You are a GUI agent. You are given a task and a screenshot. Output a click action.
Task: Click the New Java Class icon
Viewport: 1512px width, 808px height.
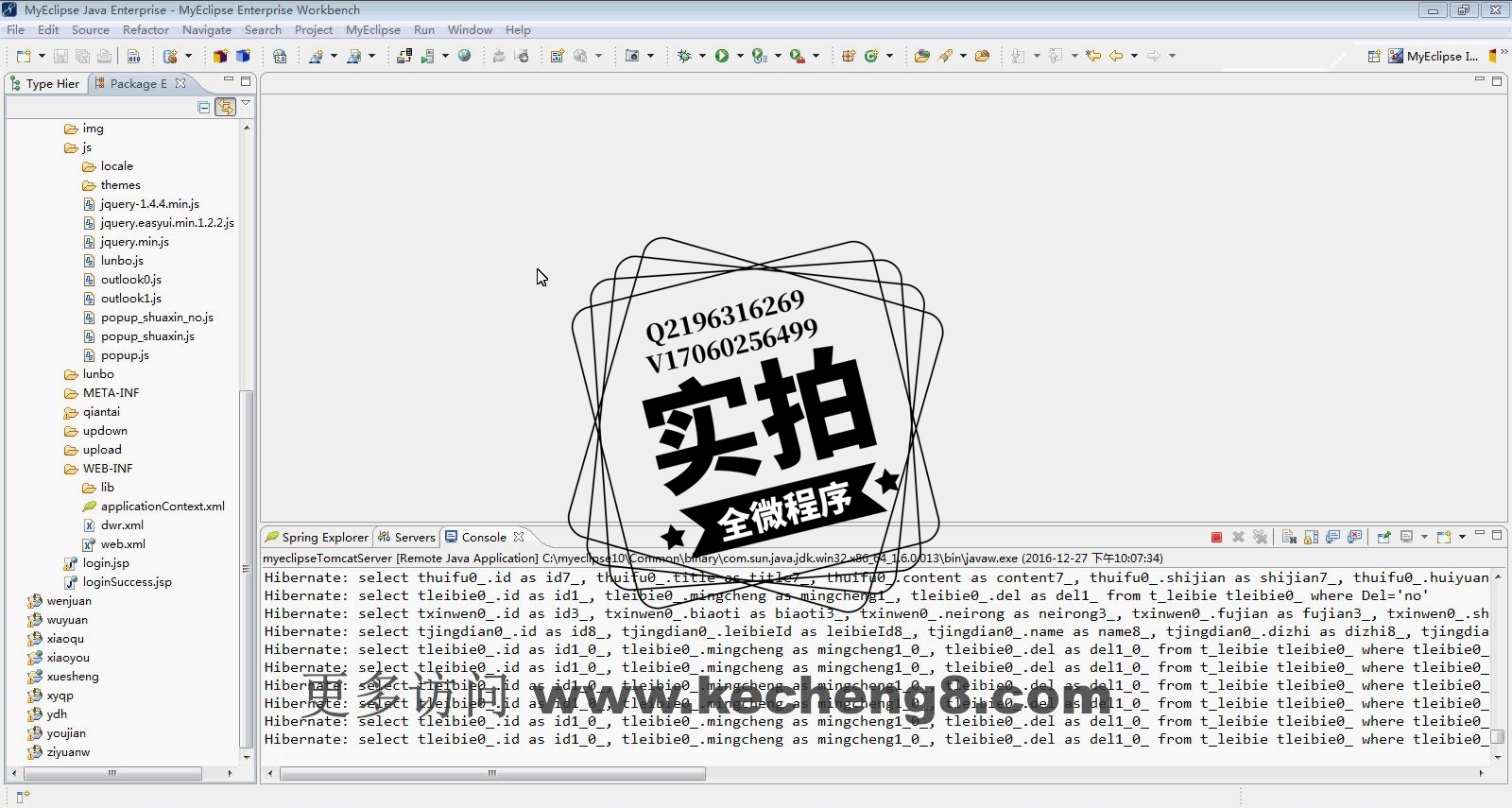tap(871, 56)
